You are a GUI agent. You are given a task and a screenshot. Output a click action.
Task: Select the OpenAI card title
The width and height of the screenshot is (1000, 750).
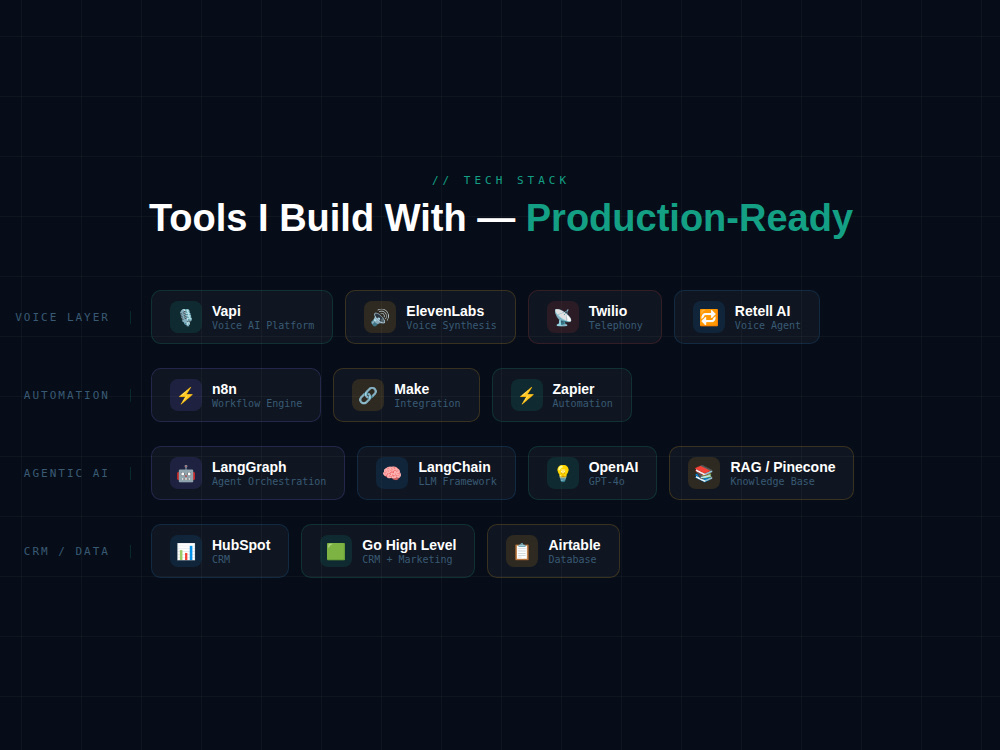point(614,467)
